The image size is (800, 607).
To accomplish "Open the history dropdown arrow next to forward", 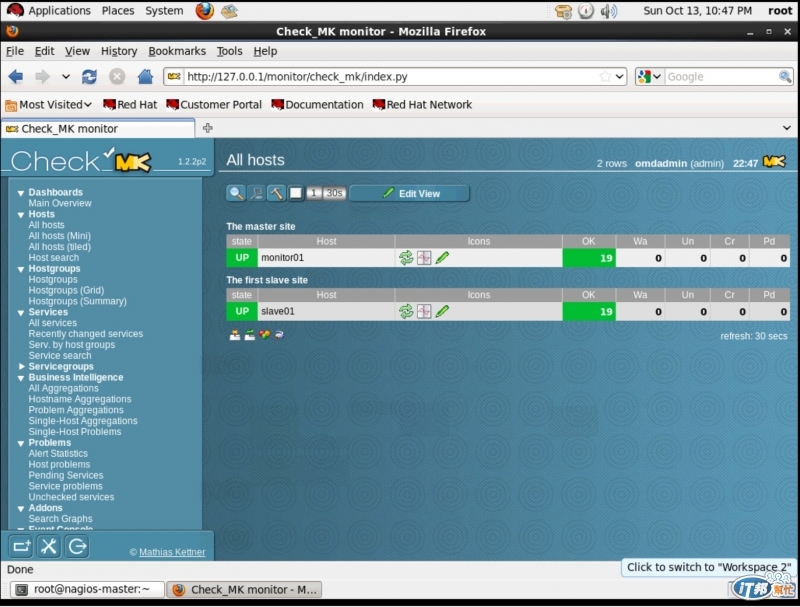I will pyautogui.click(x=66, y=77).
